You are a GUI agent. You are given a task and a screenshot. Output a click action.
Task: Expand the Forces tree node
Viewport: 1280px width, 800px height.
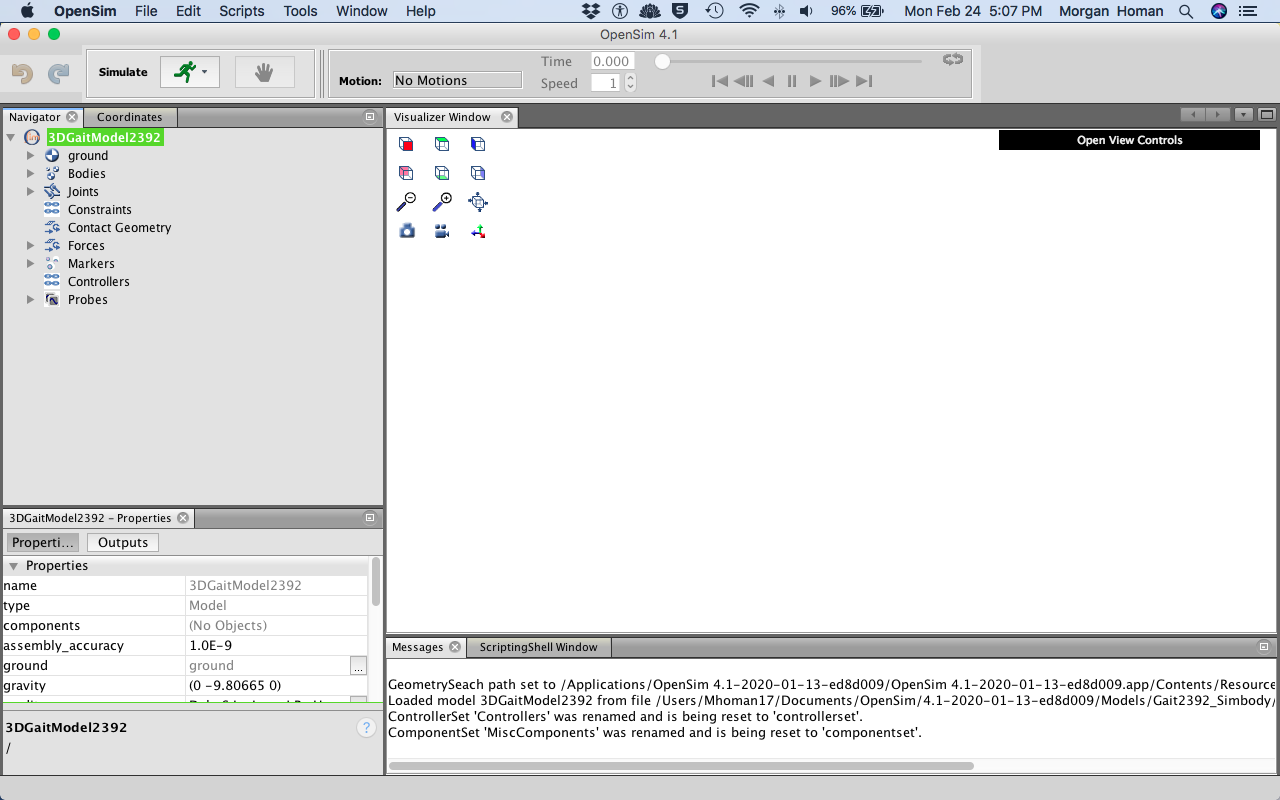[x=30, y=246]
